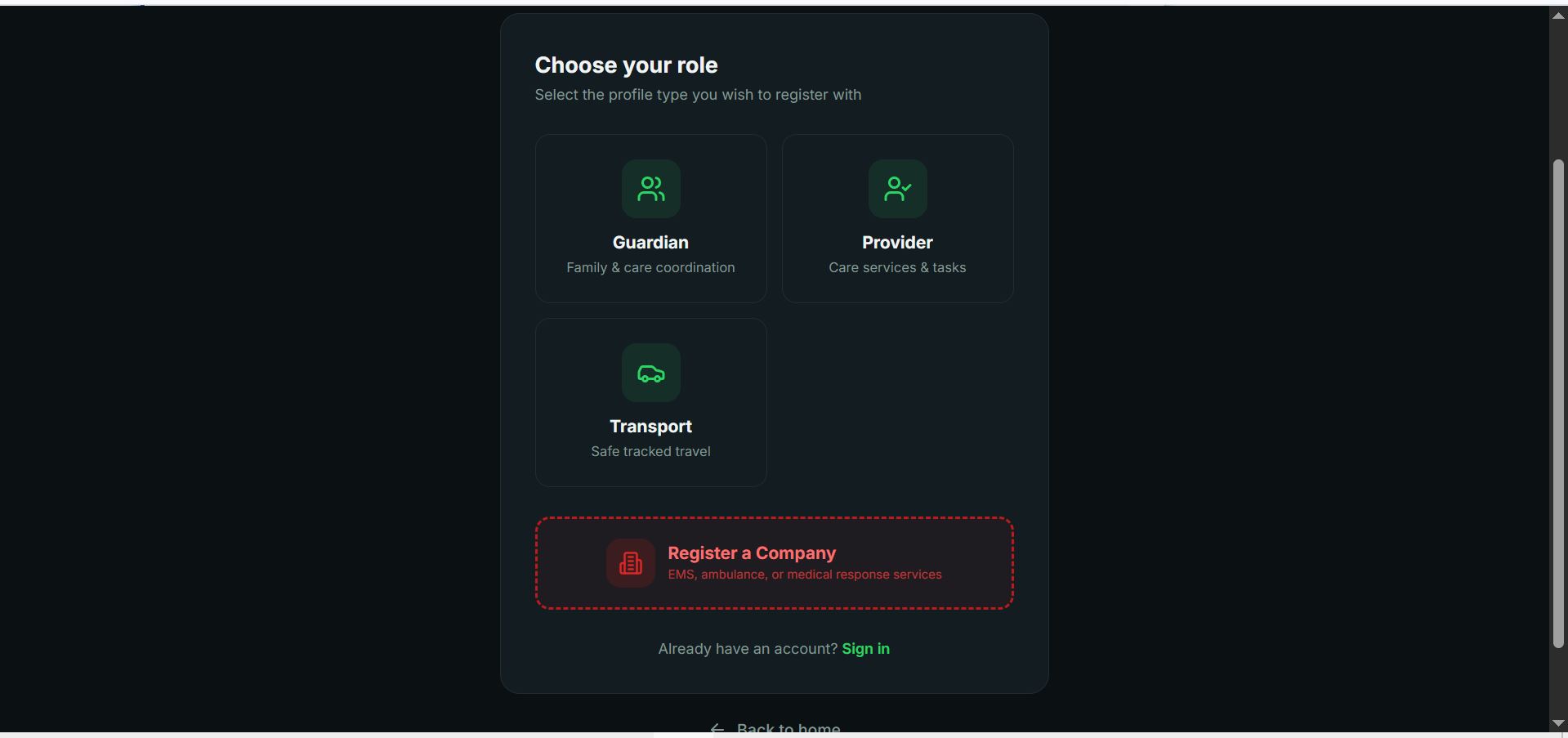Click the Family & care coordination description
Image resolution: width=1568 pixels, height=738 pixels.
tap(650, 268)
